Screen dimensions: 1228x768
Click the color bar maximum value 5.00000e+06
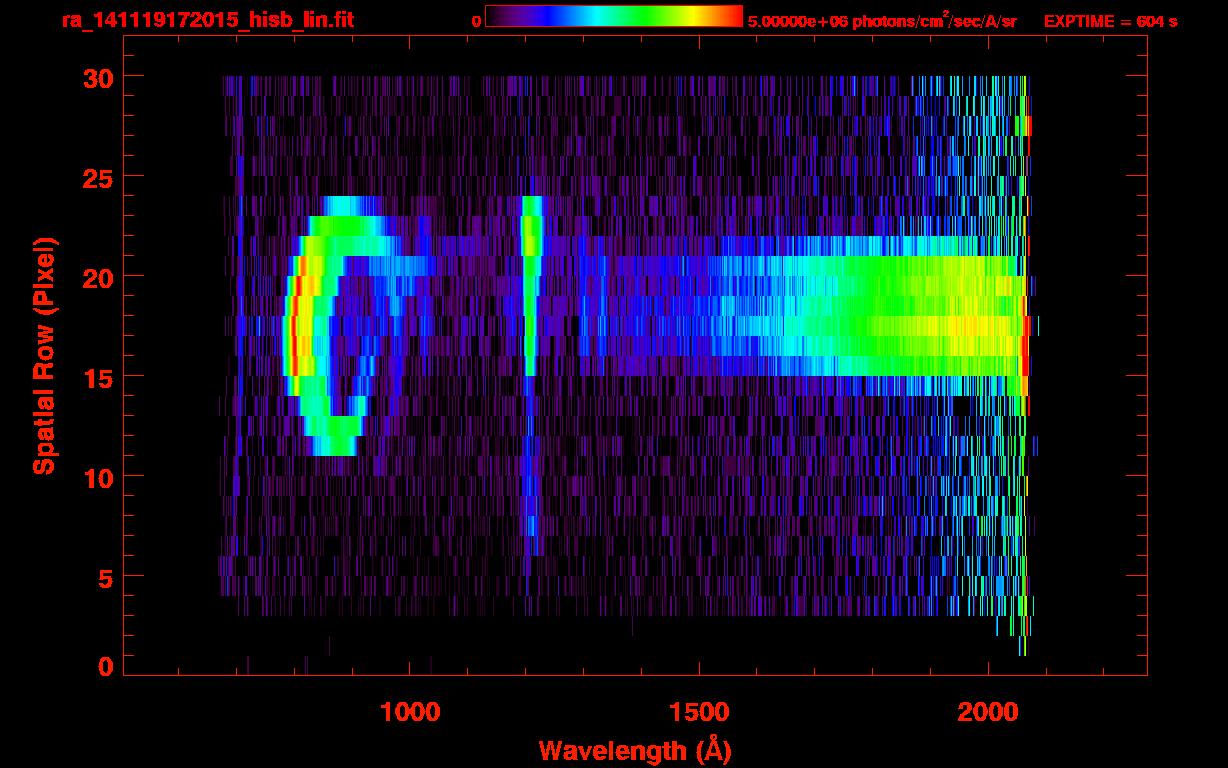coord(797,21)
